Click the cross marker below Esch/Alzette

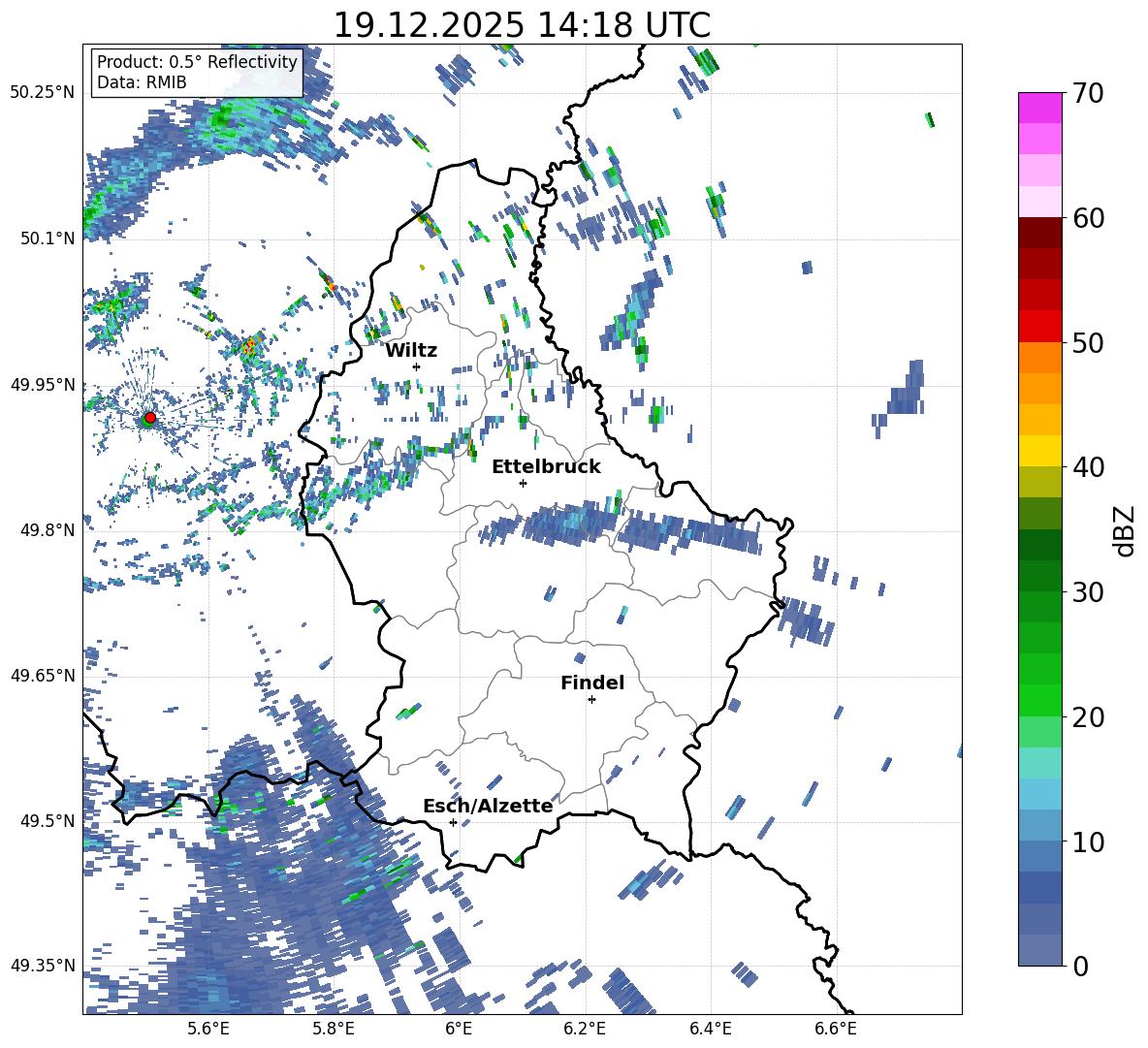pyautogui.click(x=453, y=822)
